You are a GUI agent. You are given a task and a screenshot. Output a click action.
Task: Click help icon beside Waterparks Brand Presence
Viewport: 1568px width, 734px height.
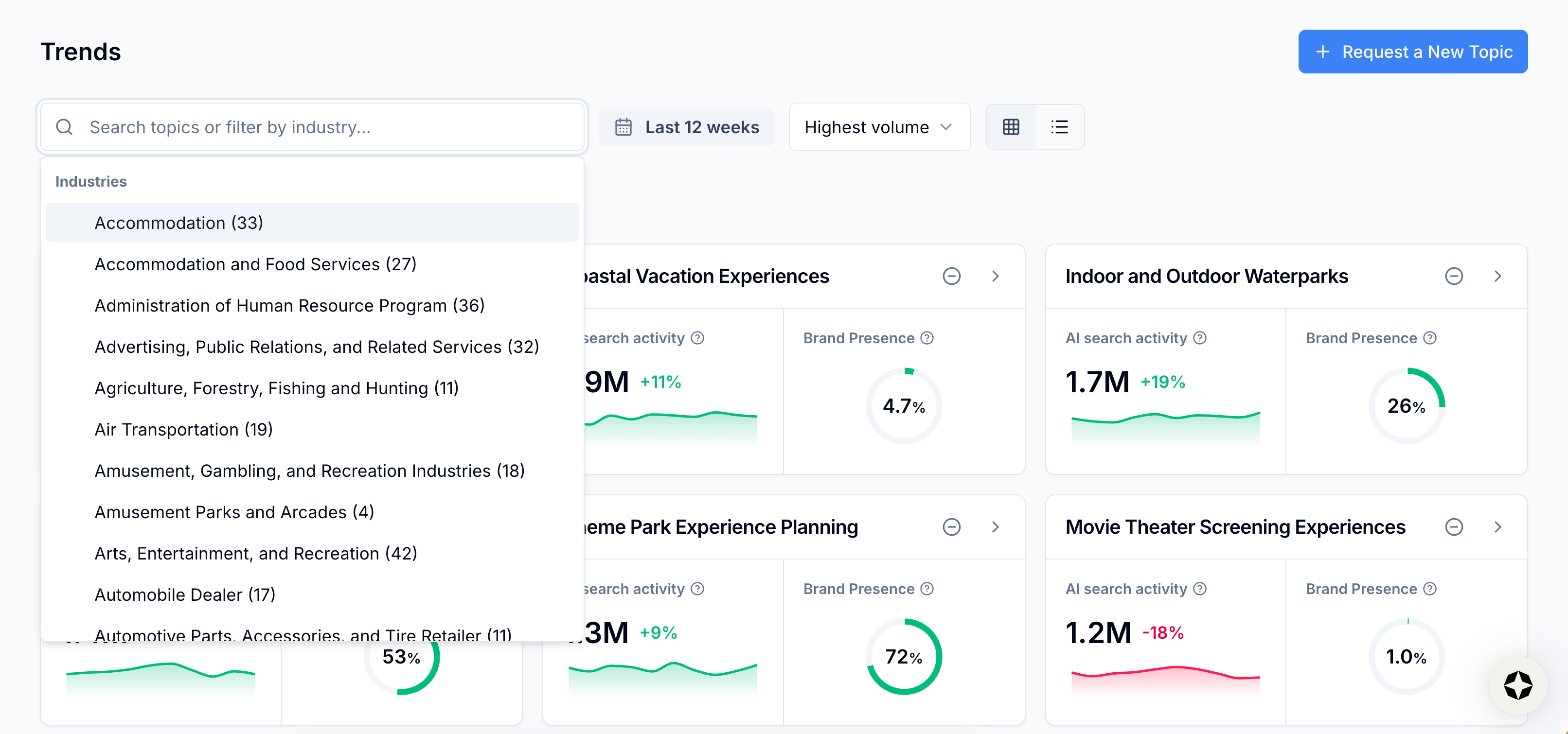tap(1430, 338)
